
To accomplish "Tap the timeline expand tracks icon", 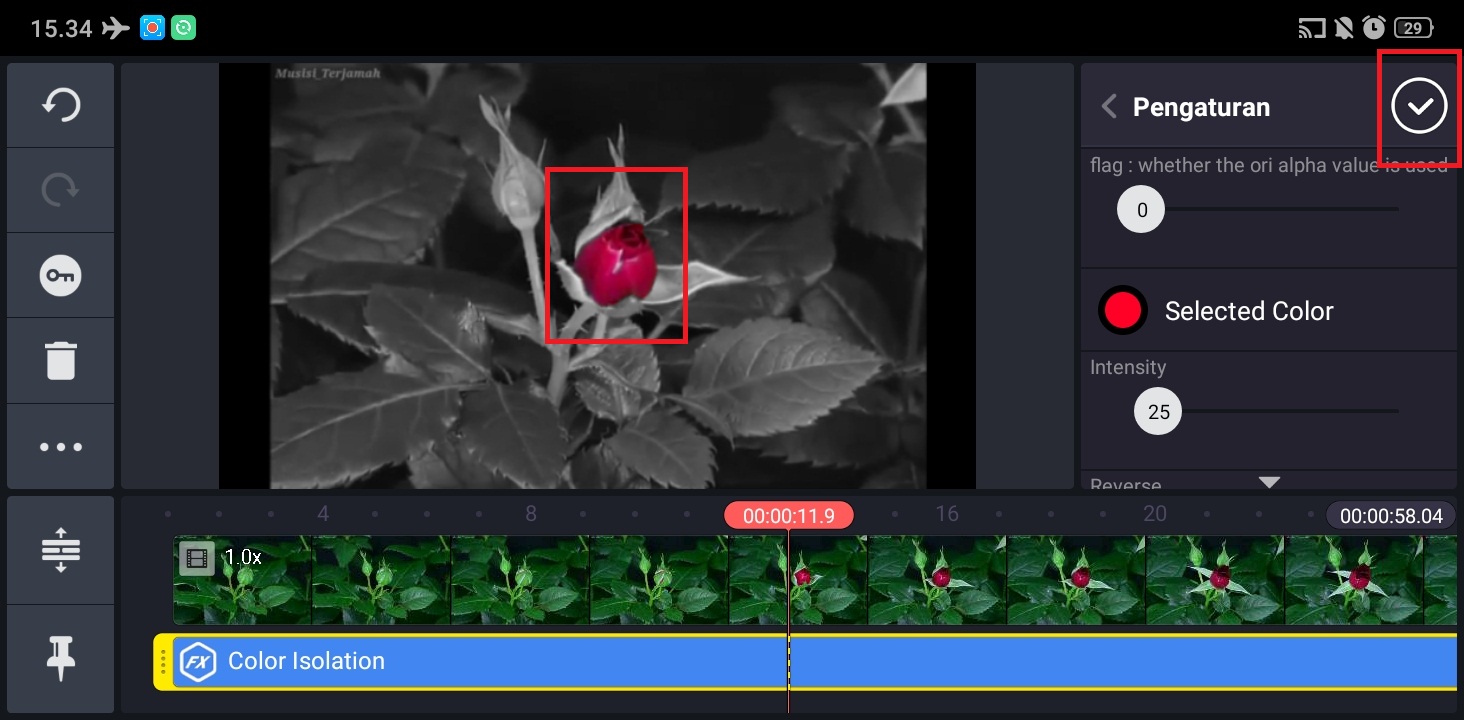I will coord(61,549).
